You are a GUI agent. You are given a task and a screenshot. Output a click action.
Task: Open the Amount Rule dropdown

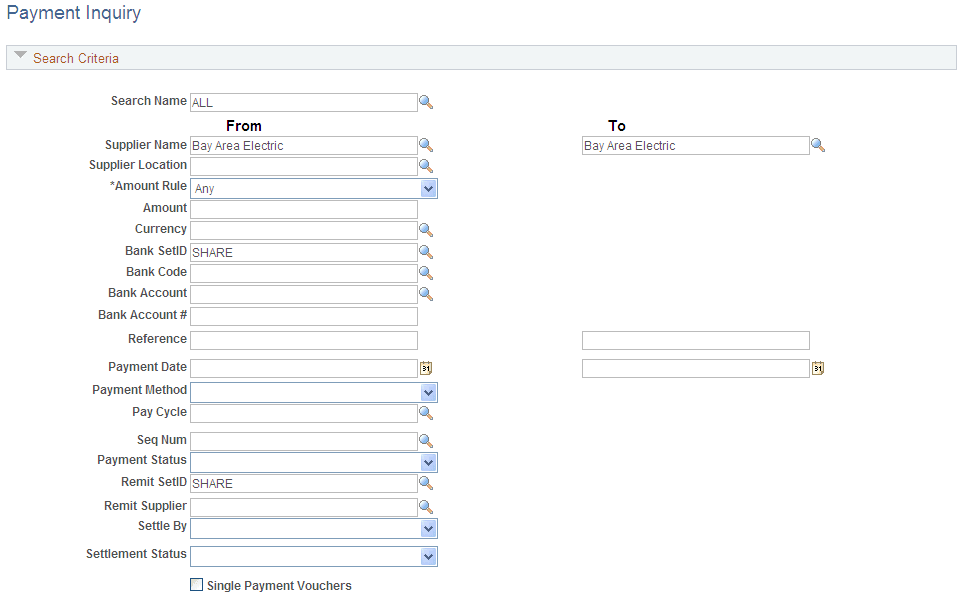pyautogui.click(x=429, y=188)
